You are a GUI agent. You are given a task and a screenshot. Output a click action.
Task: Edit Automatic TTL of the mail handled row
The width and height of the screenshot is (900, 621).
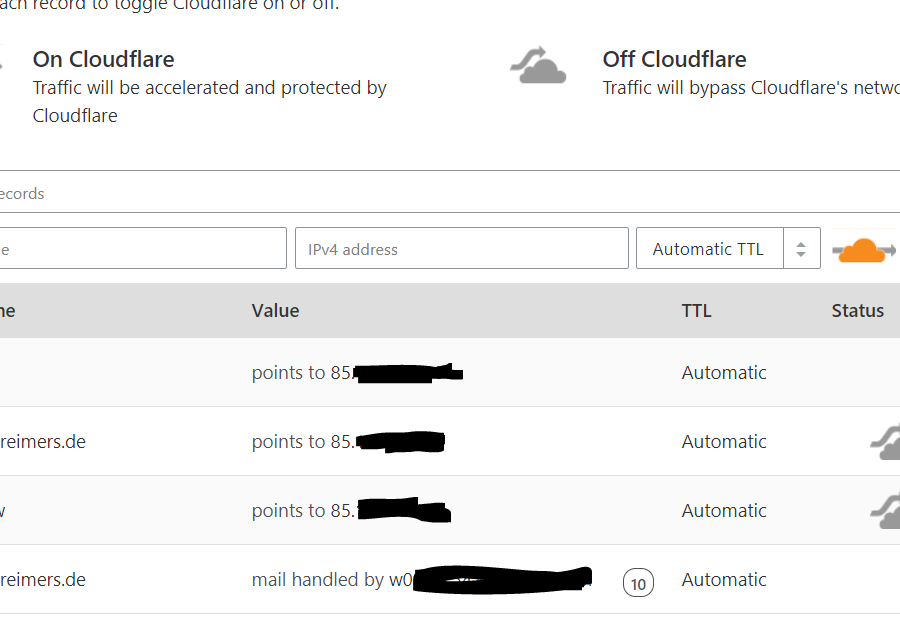coord(724,580)
